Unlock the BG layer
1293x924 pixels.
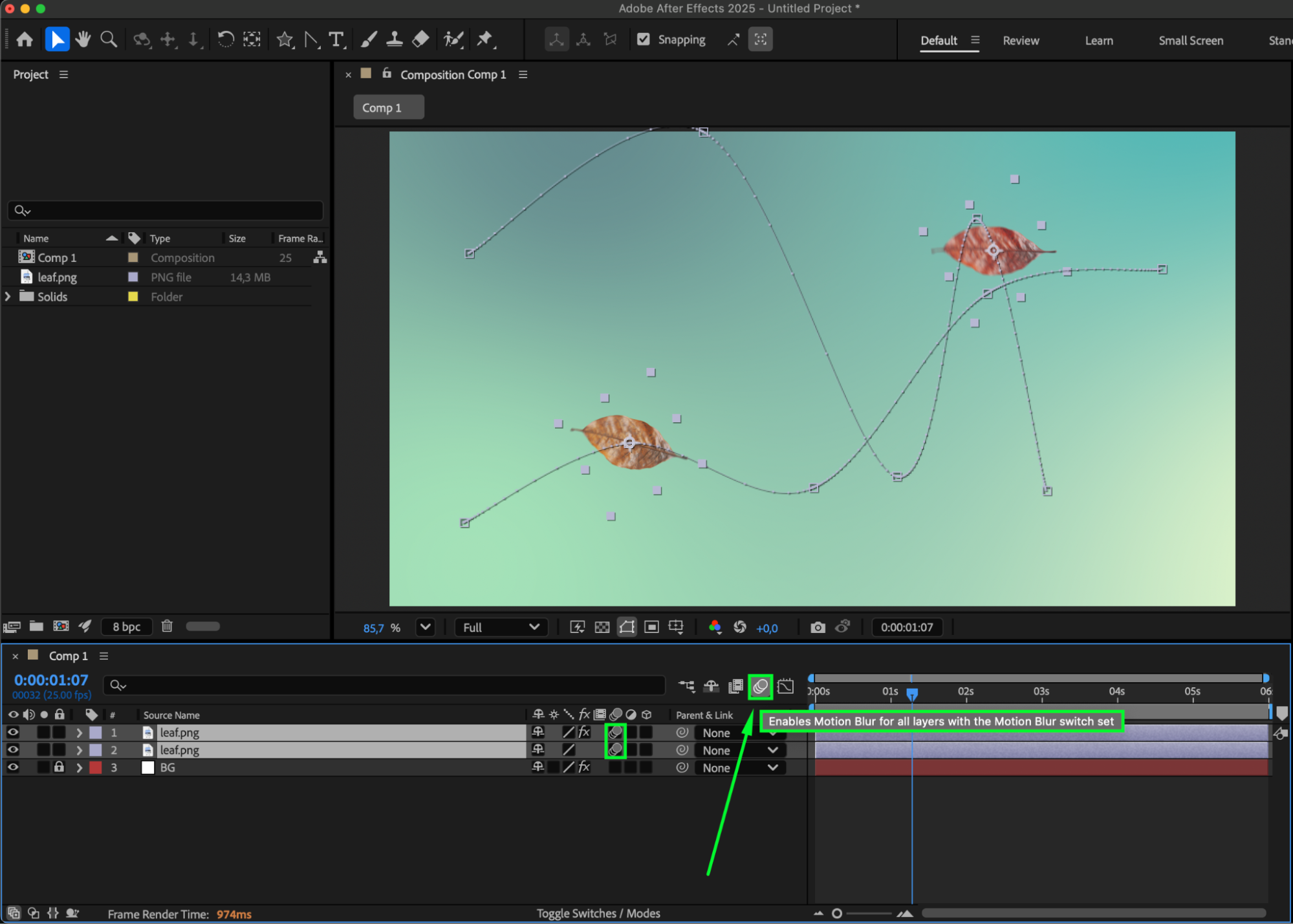click(x=59, y=768)
